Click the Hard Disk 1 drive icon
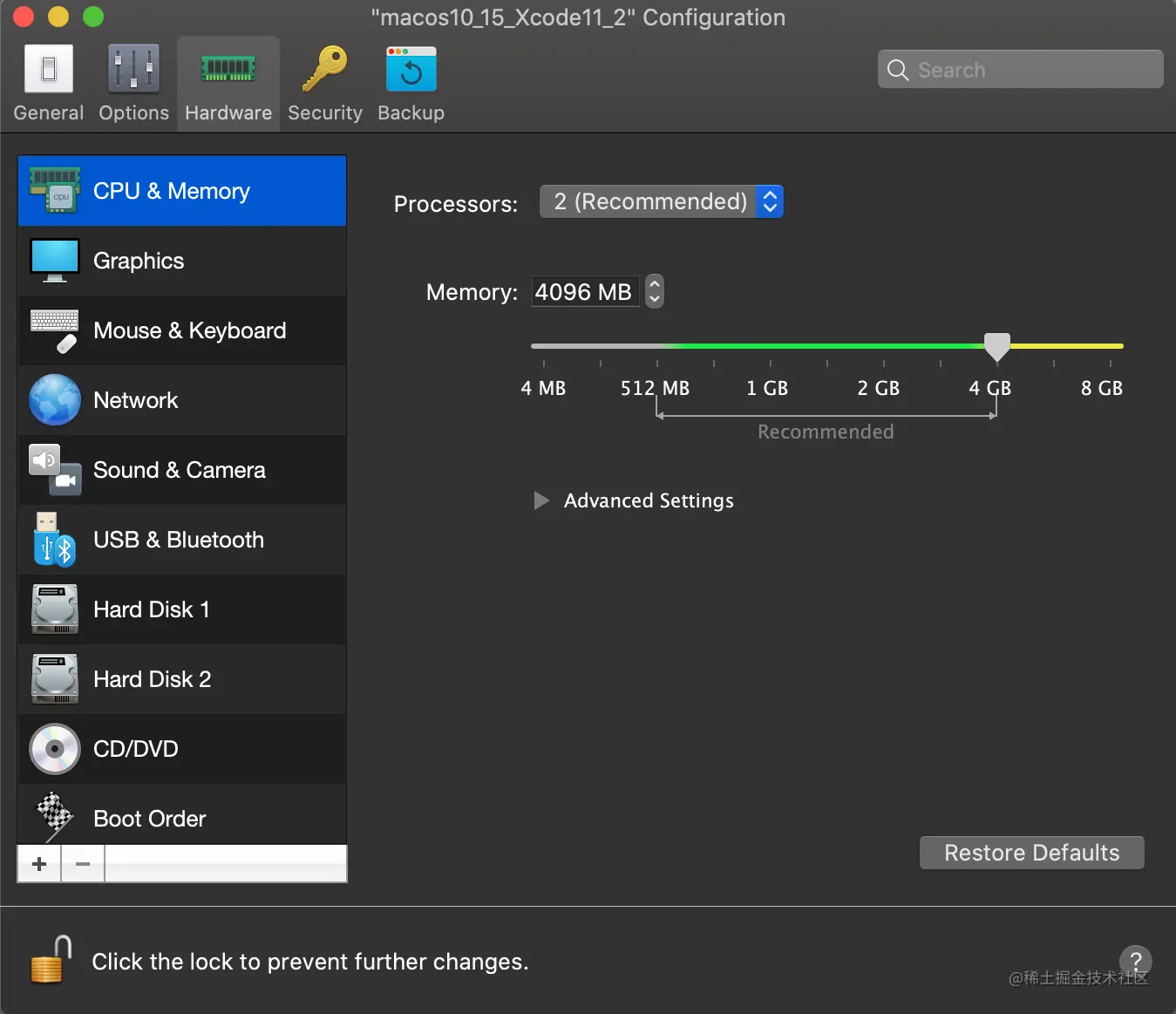Screen dimensions: 1176x1014 click(x=55, y=609)
